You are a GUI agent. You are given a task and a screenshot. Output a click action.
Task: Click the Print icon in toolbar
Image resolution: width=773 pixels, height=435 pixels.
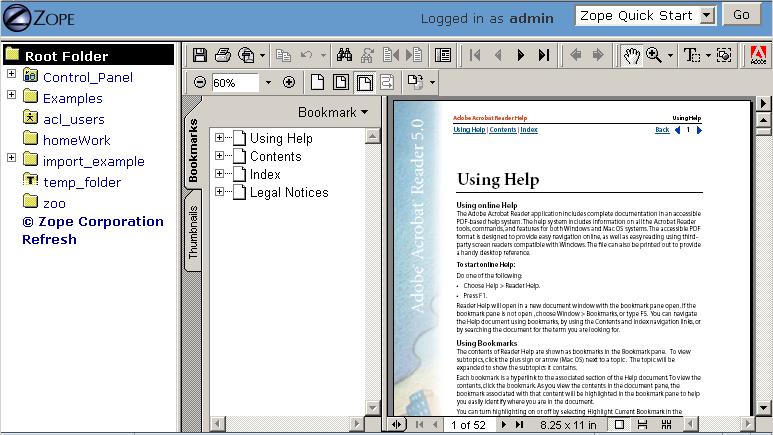[223, 55]
